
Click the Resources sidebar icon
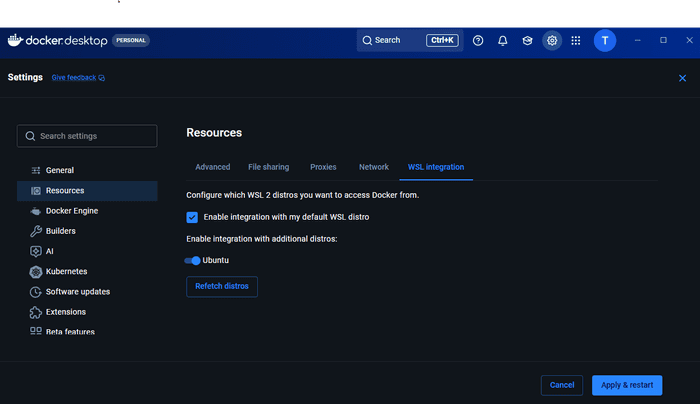pos(36,191)
